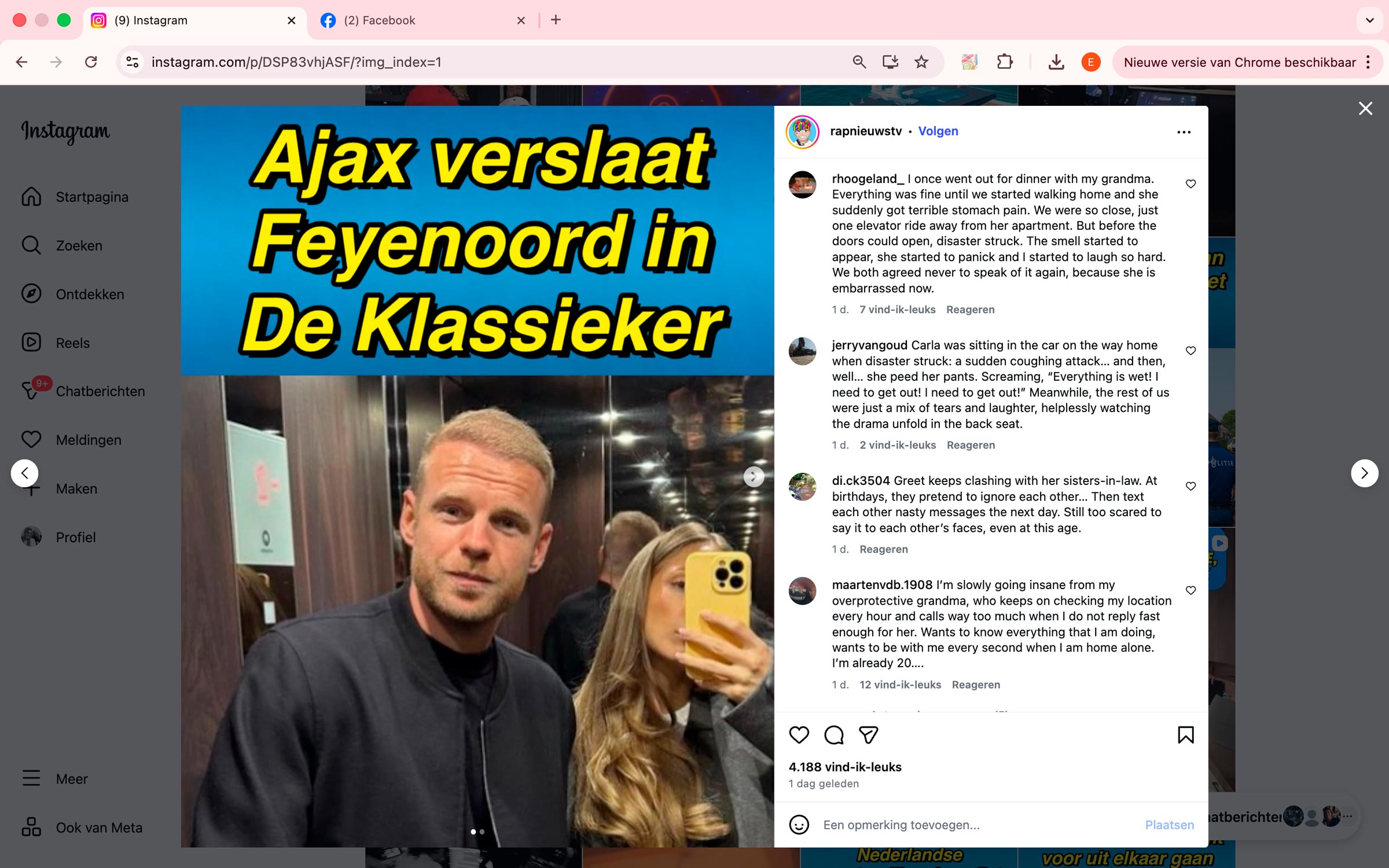Viewport: 1389px width, 868px height.
Task: Like rhoogeland_'s comment
Action: [x=1190, y=184]
